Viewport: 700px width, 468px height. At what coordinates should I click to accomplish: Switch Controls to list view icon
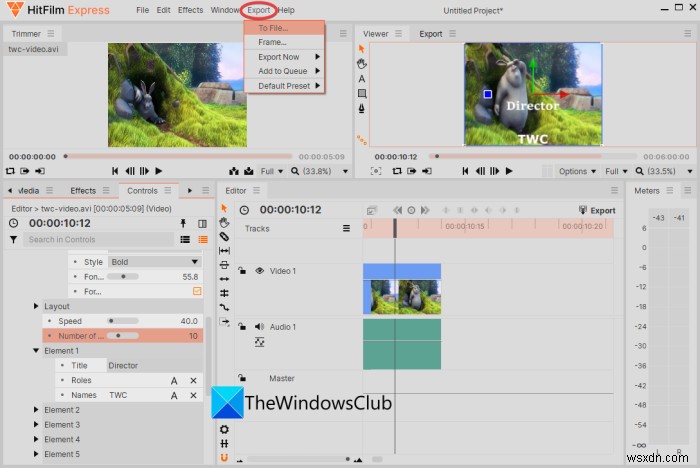pos(185,240)
